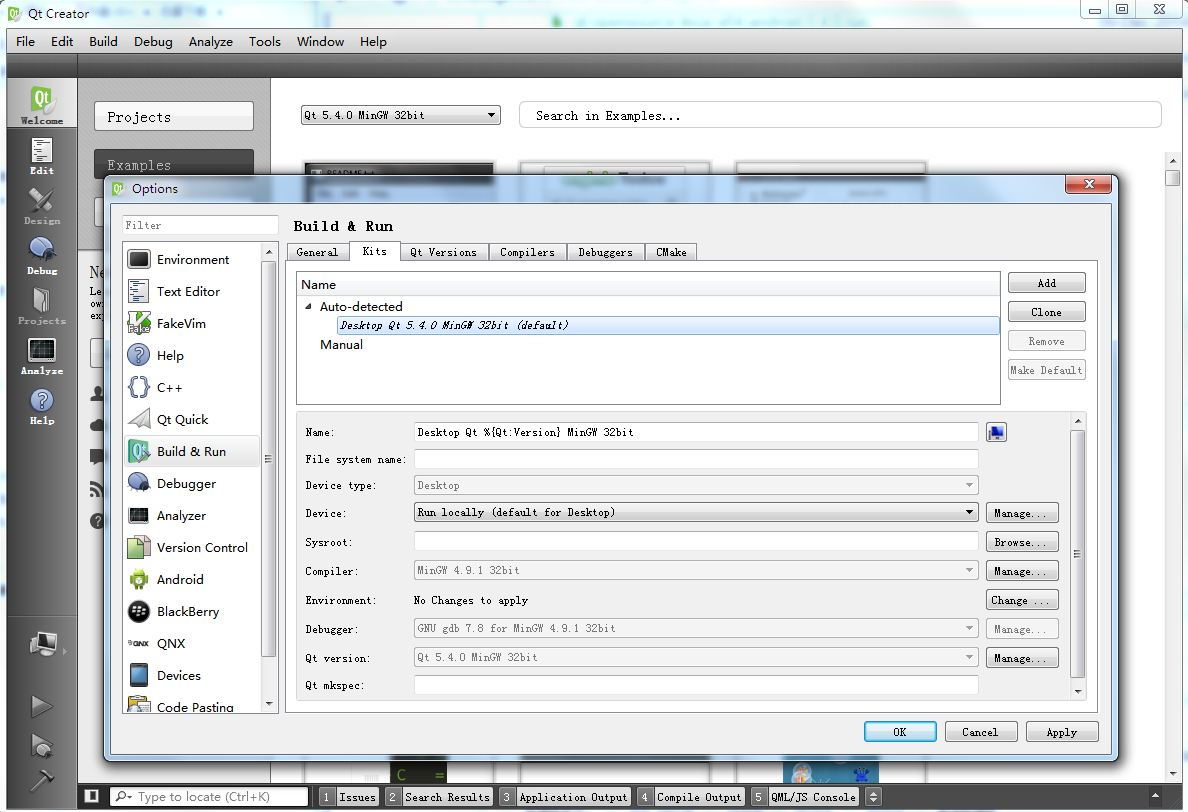1188x812 pixels.
Task: Click Projects button on Welcome page
Action: click(x=174, y=117)
